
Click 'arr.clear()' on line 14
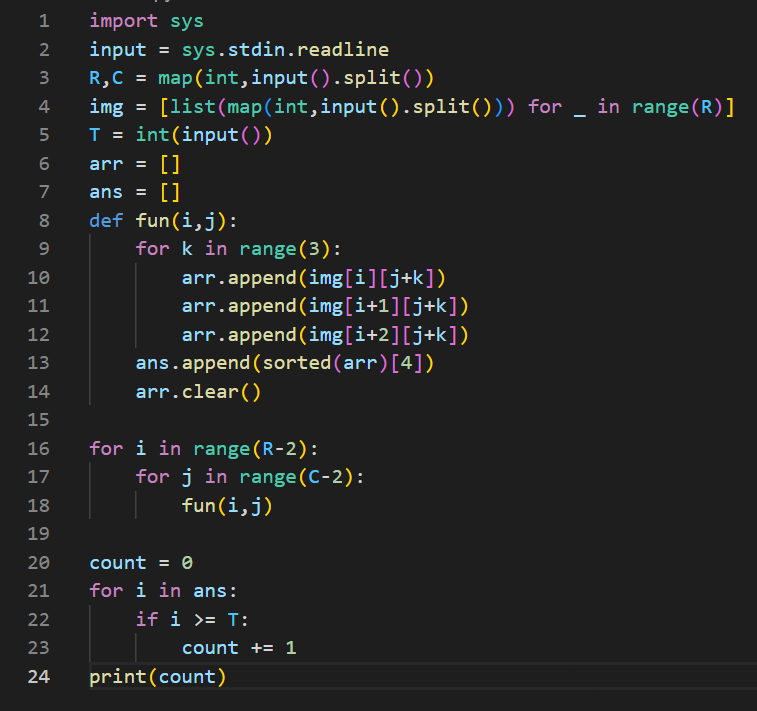198,391
